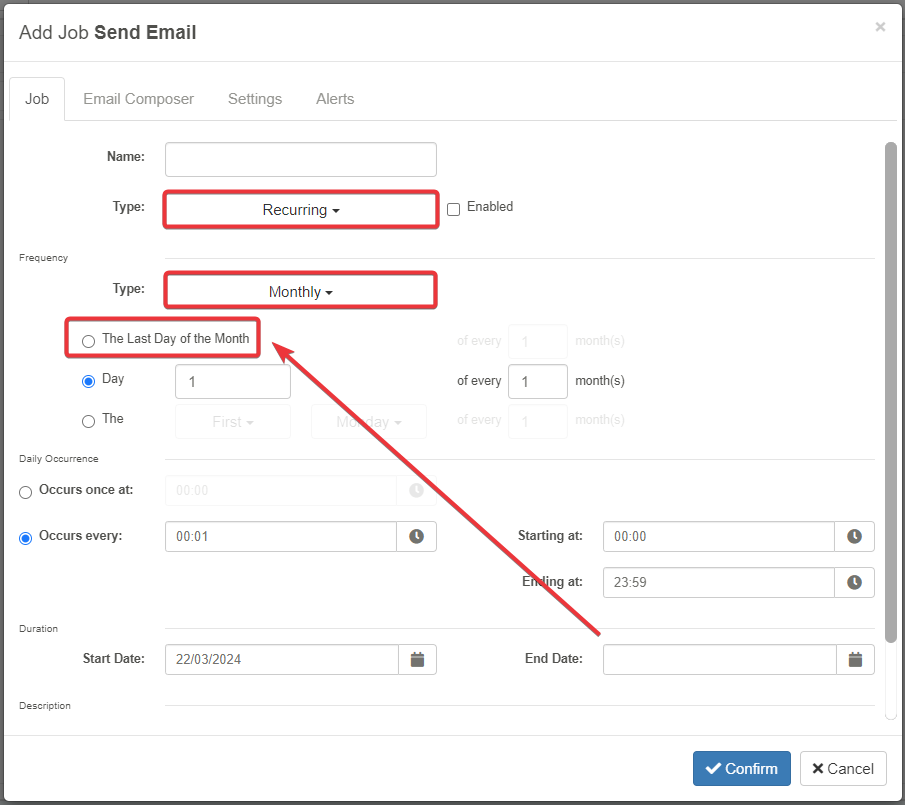
Task: Switch to the Email Composer tab
Action: point(138,99)
